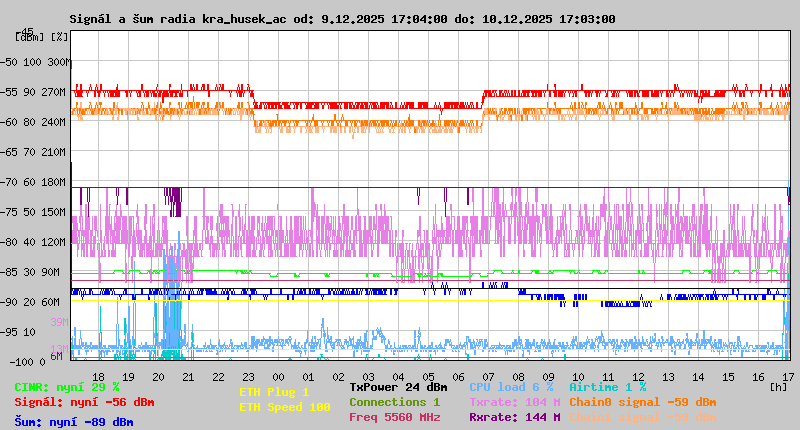Click the '150M' y-axis label
This screenshot has height=430, width=800.
coord(53,212)
